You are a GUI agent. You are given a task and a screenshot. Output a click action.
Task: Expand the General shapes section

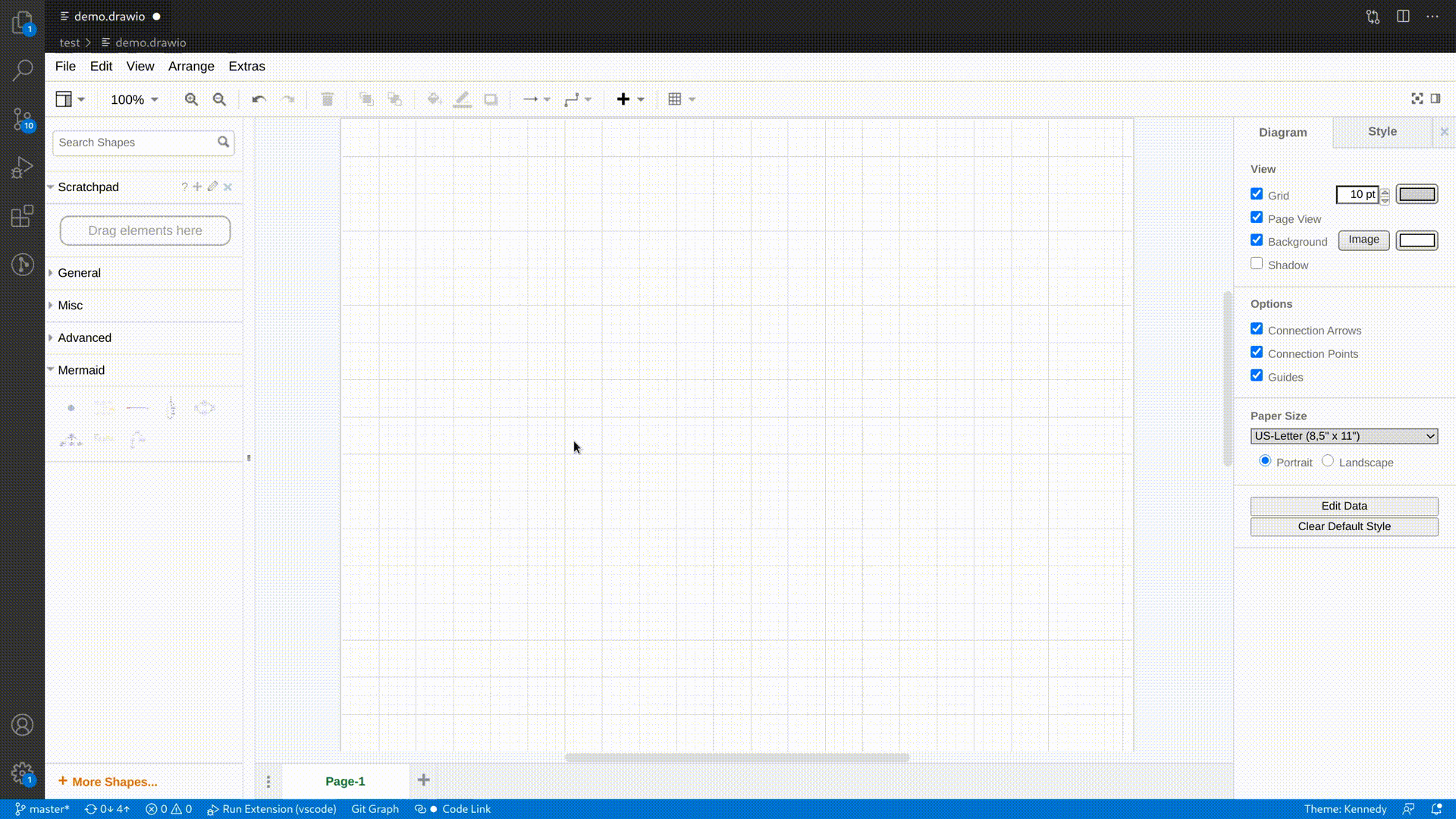tap(79, 273)
